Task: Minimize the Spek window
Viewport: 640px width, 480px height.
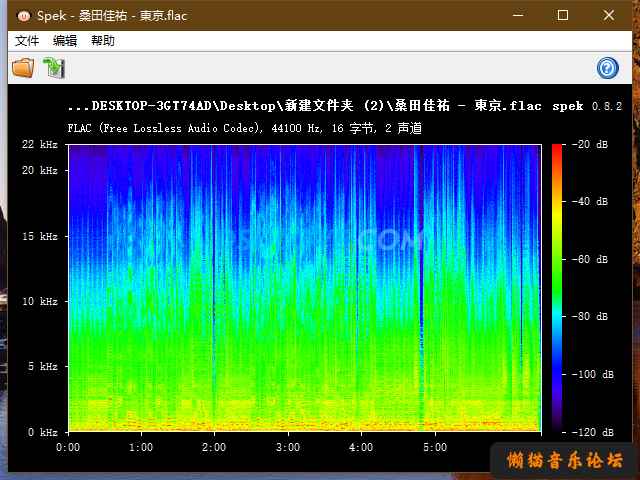Action: click(x=518, y=16)
